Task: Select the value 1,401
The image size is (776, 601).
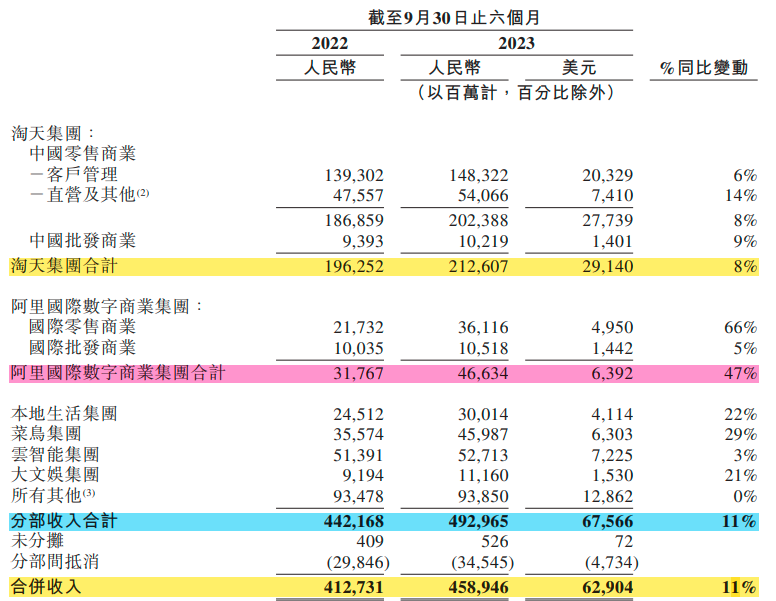Action: (x=612, y=242)
